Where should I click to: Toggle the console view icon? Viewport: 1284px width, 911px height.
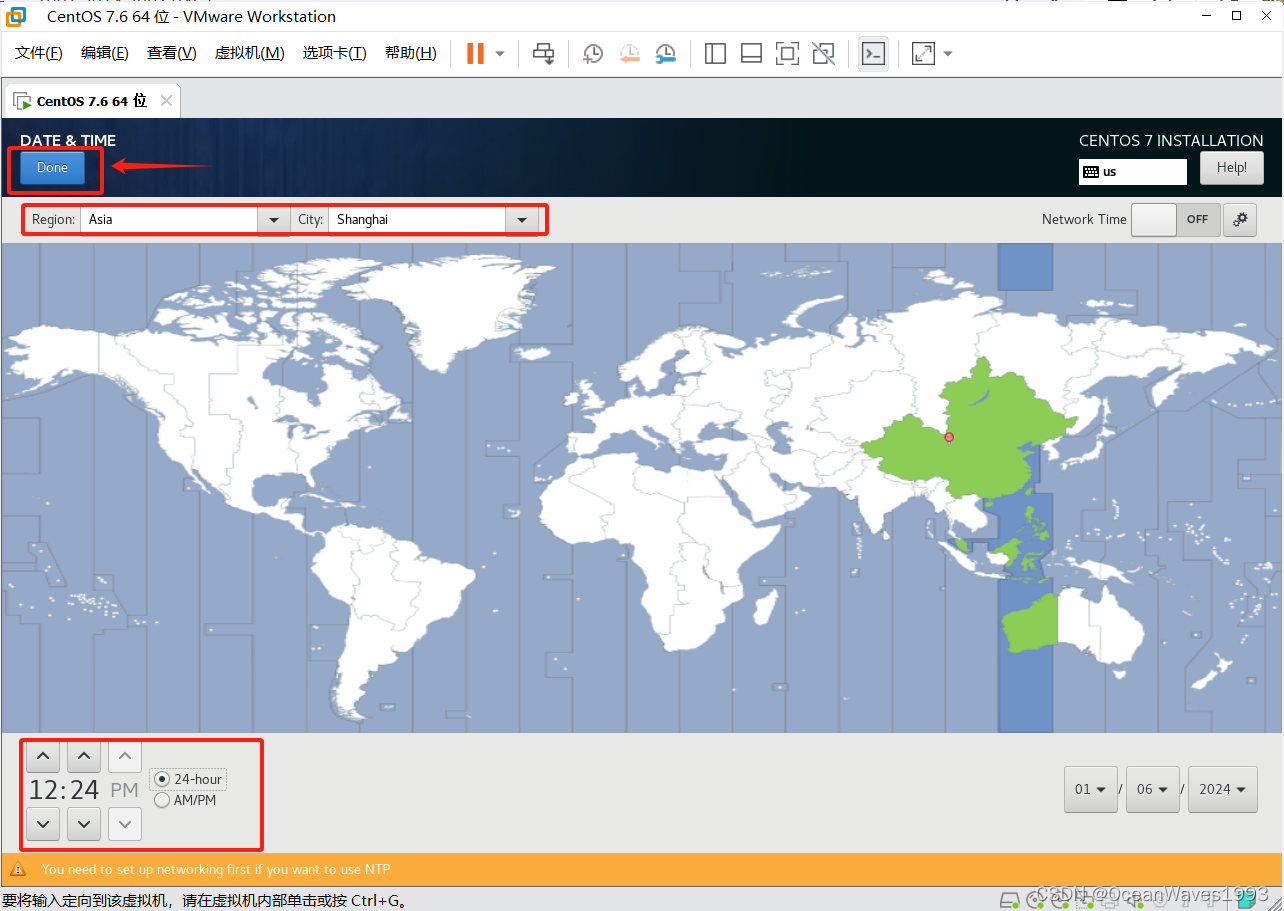(x=873, y=53)
